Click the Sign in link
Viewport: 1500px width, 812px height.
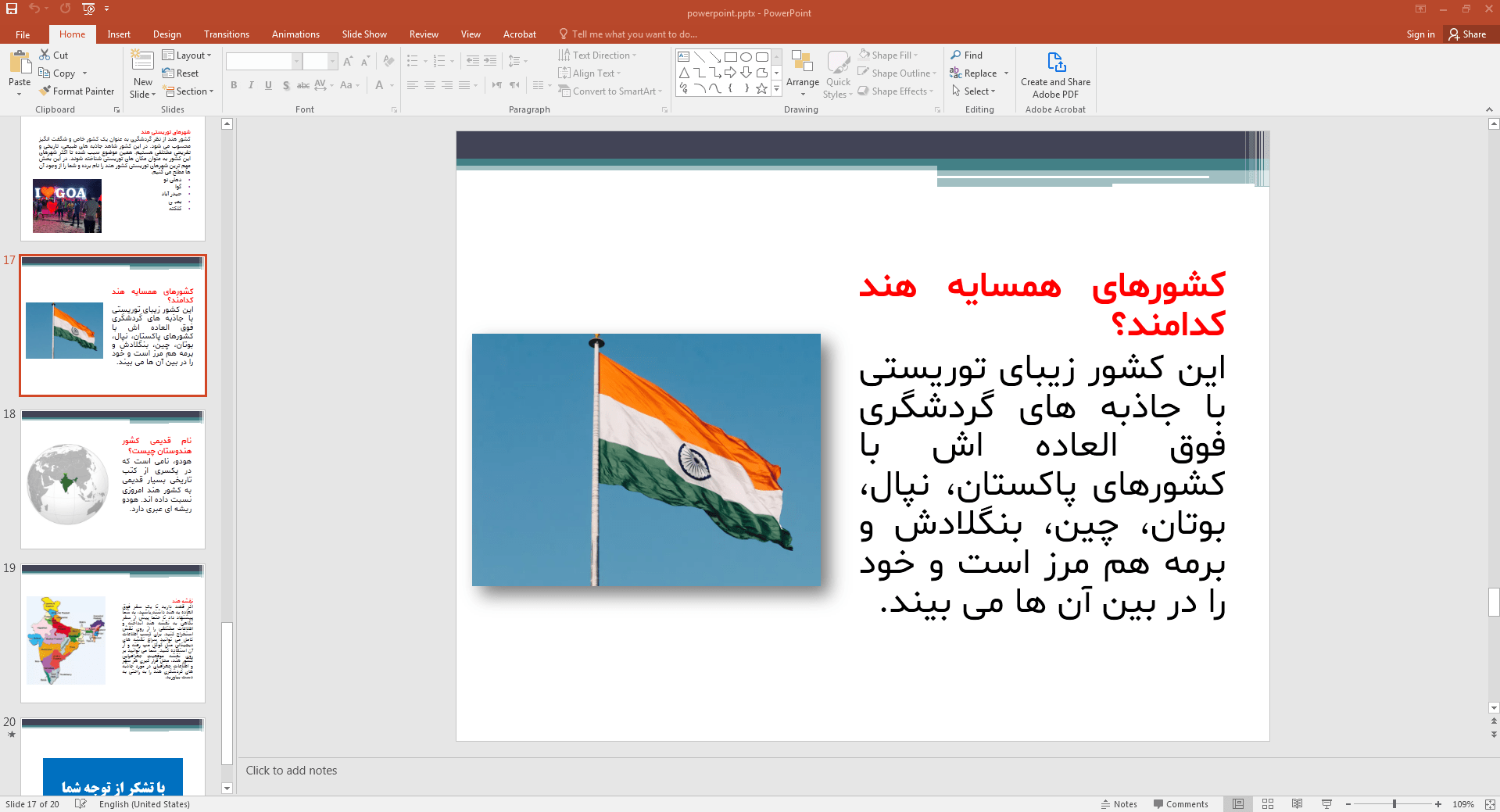click(1420, 34)
